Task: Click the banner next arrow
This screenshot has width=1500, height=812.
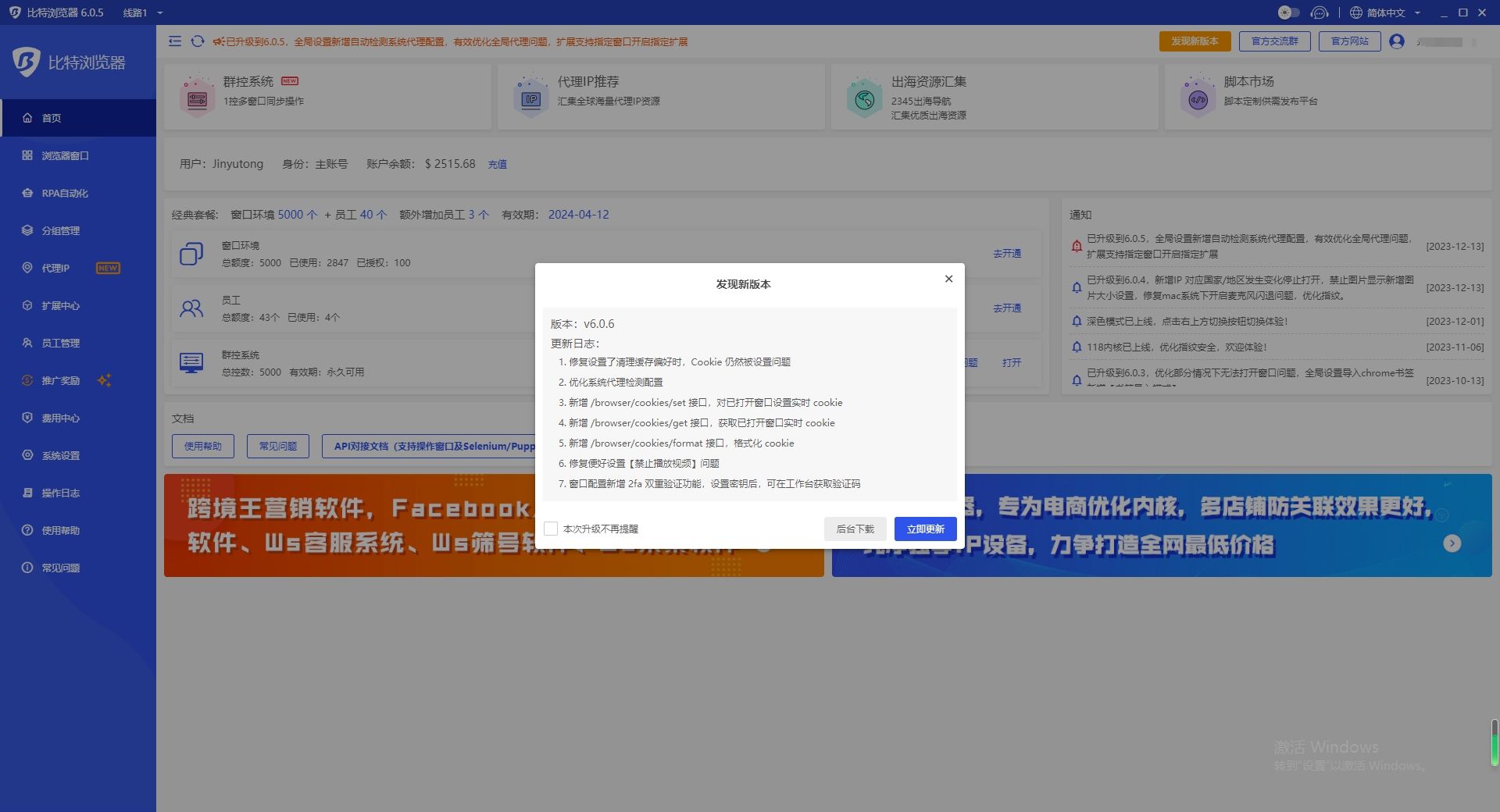Action: coord(1452,543)
